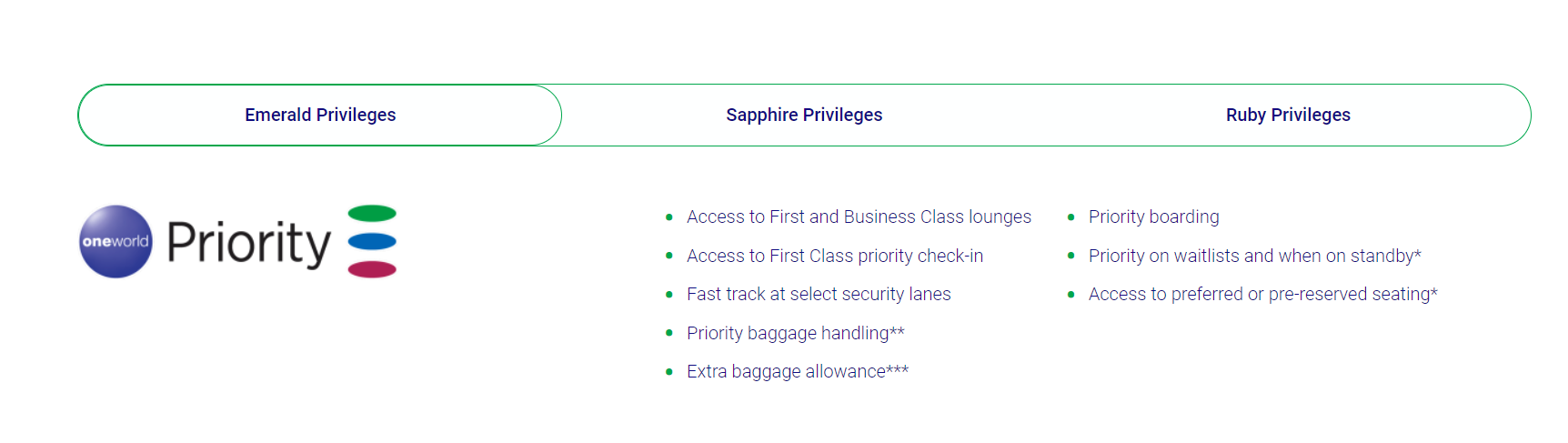Click bullet beside Extra baggage allowance
1568x443 pixels.
(x=668, y=372)
